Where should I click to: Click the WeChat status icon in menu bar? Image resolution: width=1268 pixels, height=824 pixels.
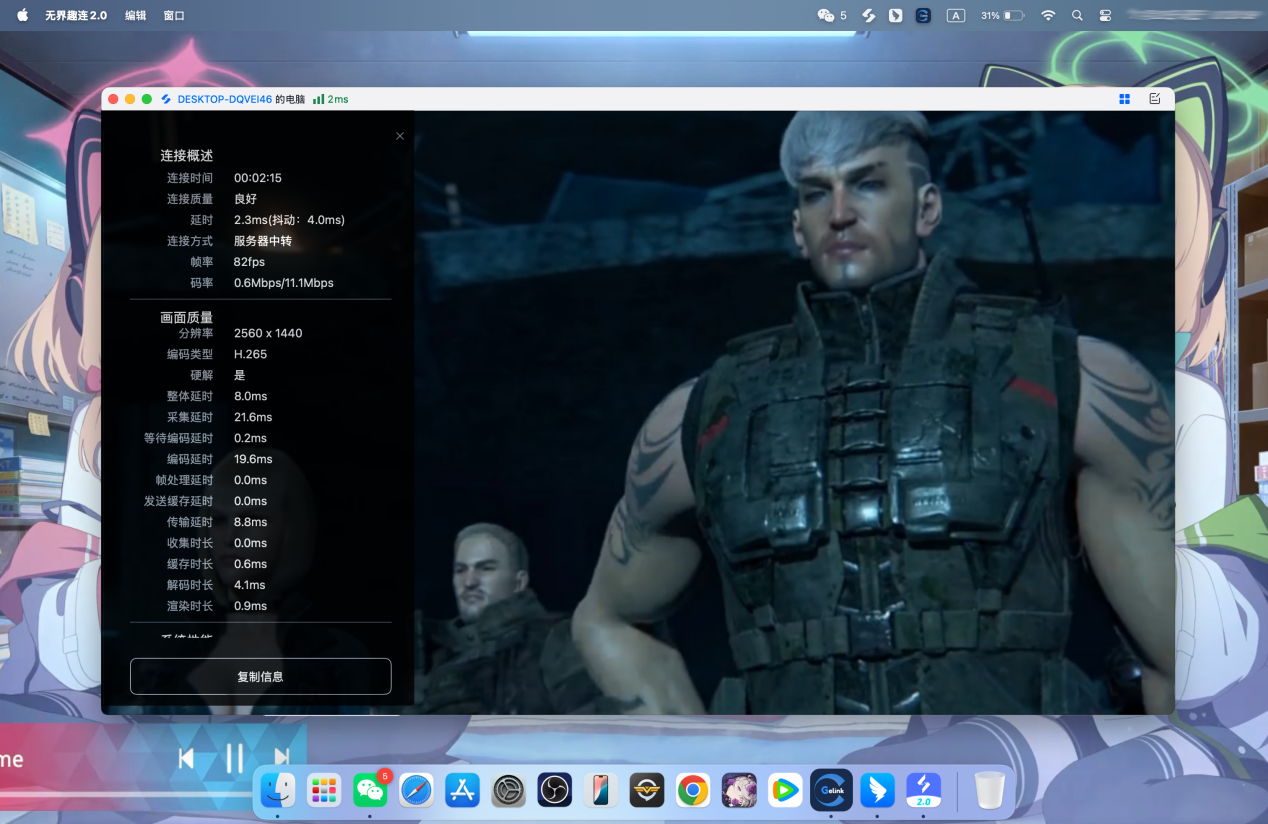[x=826, y=15]
